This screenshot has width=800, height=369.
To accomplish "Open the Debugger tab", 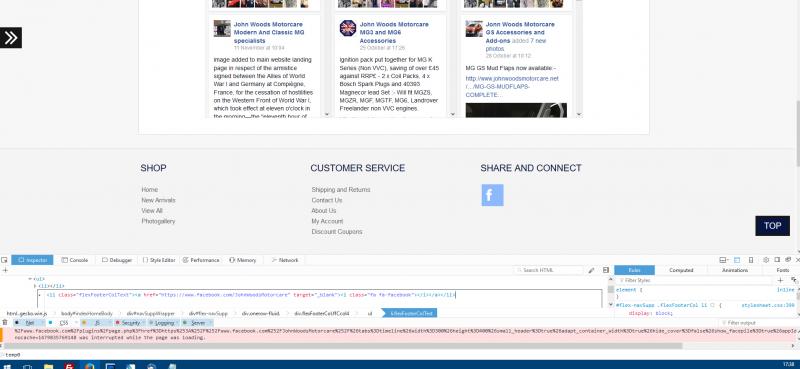I will click(x=117, y=260).
